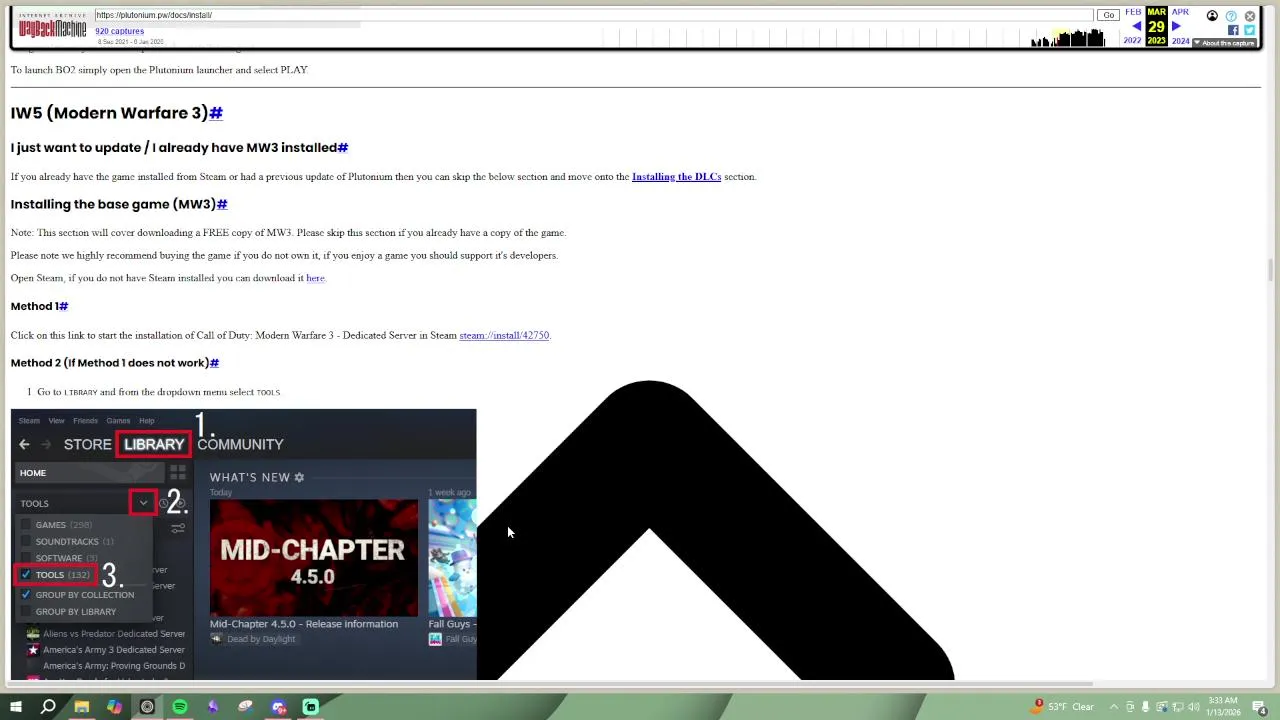
Task: Expand the About this capture dropdown
Action: [1225, 43]
